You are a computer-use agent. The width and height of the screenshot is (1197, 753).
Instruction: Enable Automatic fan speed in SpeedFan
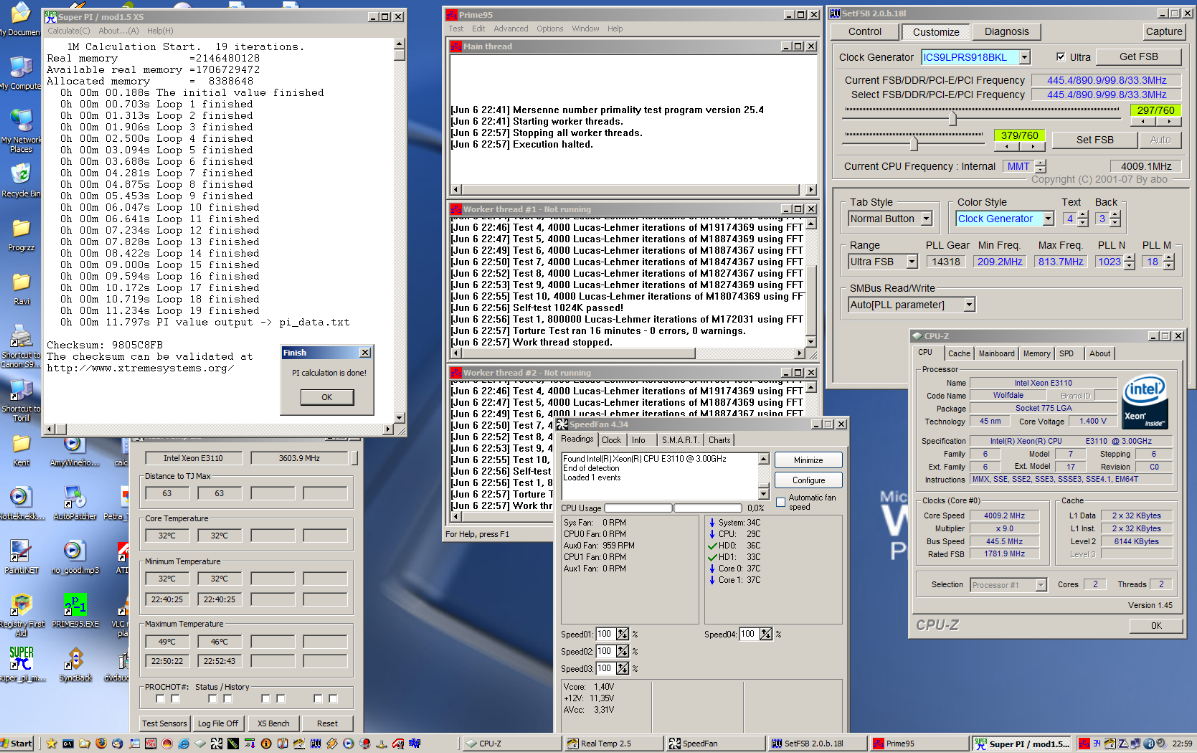coord(781,502)
